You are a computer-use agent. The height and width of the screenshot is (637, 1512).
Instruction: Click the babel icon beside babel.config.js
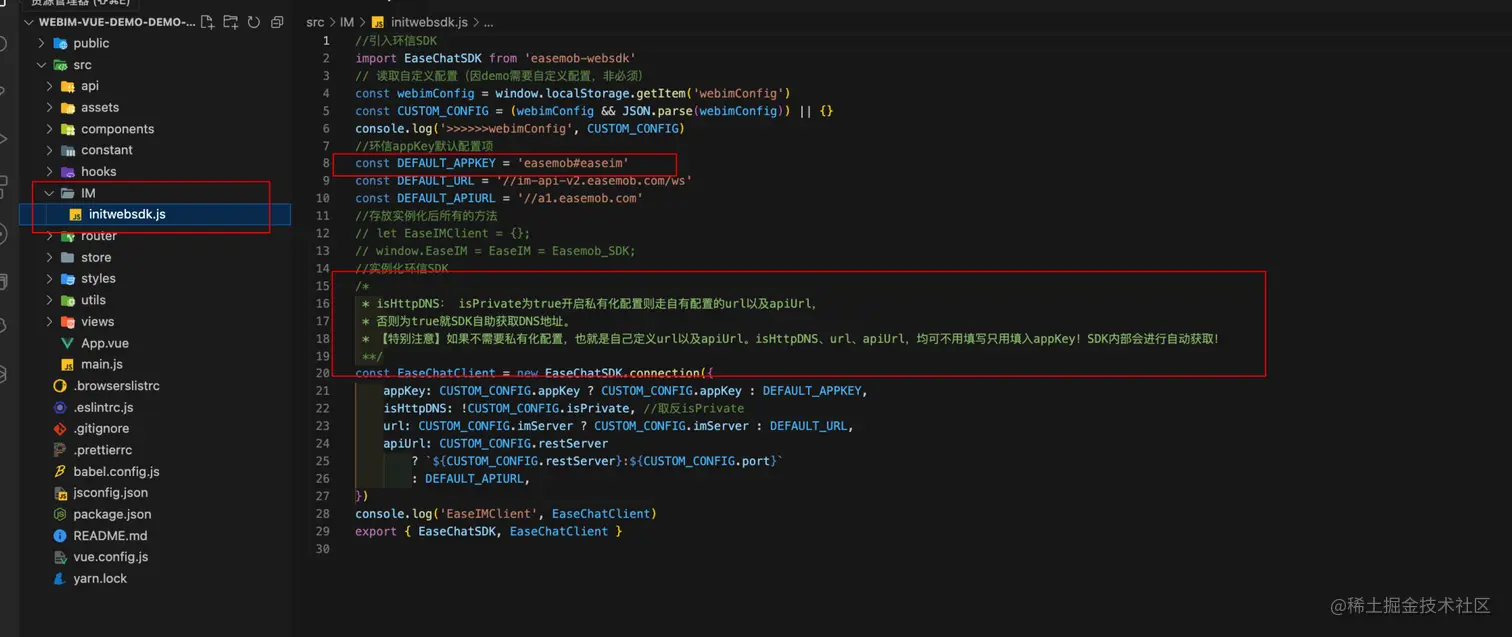click(60, 472)
